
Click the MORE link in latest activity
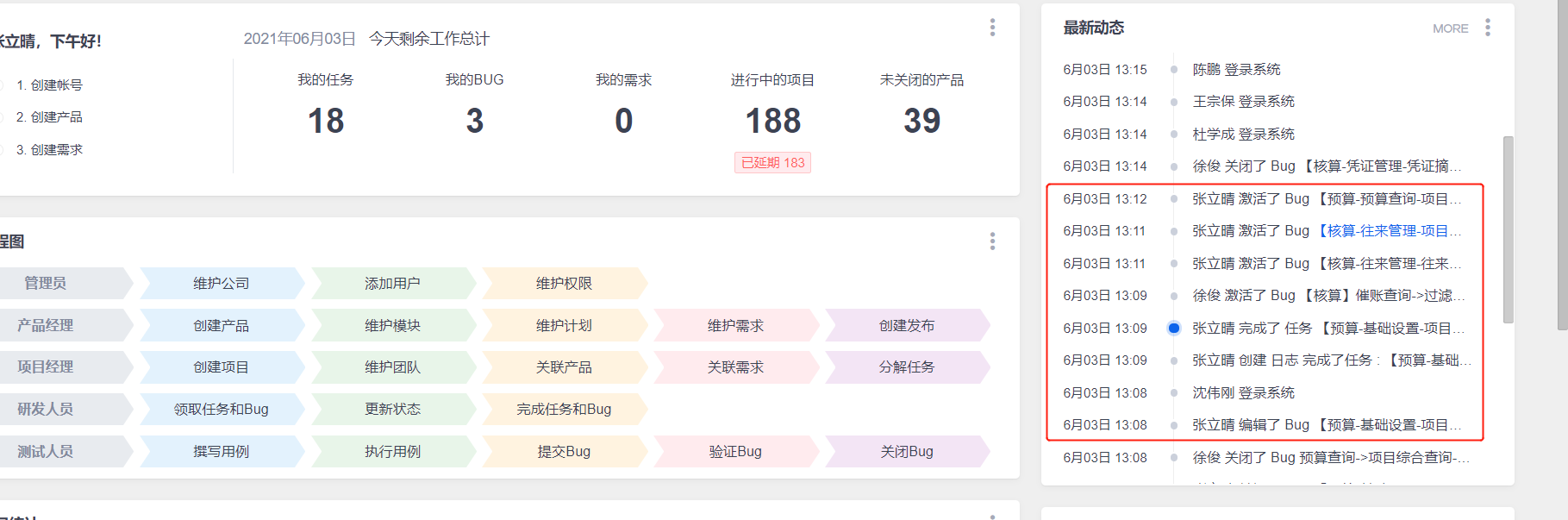tap(1450, 28)
